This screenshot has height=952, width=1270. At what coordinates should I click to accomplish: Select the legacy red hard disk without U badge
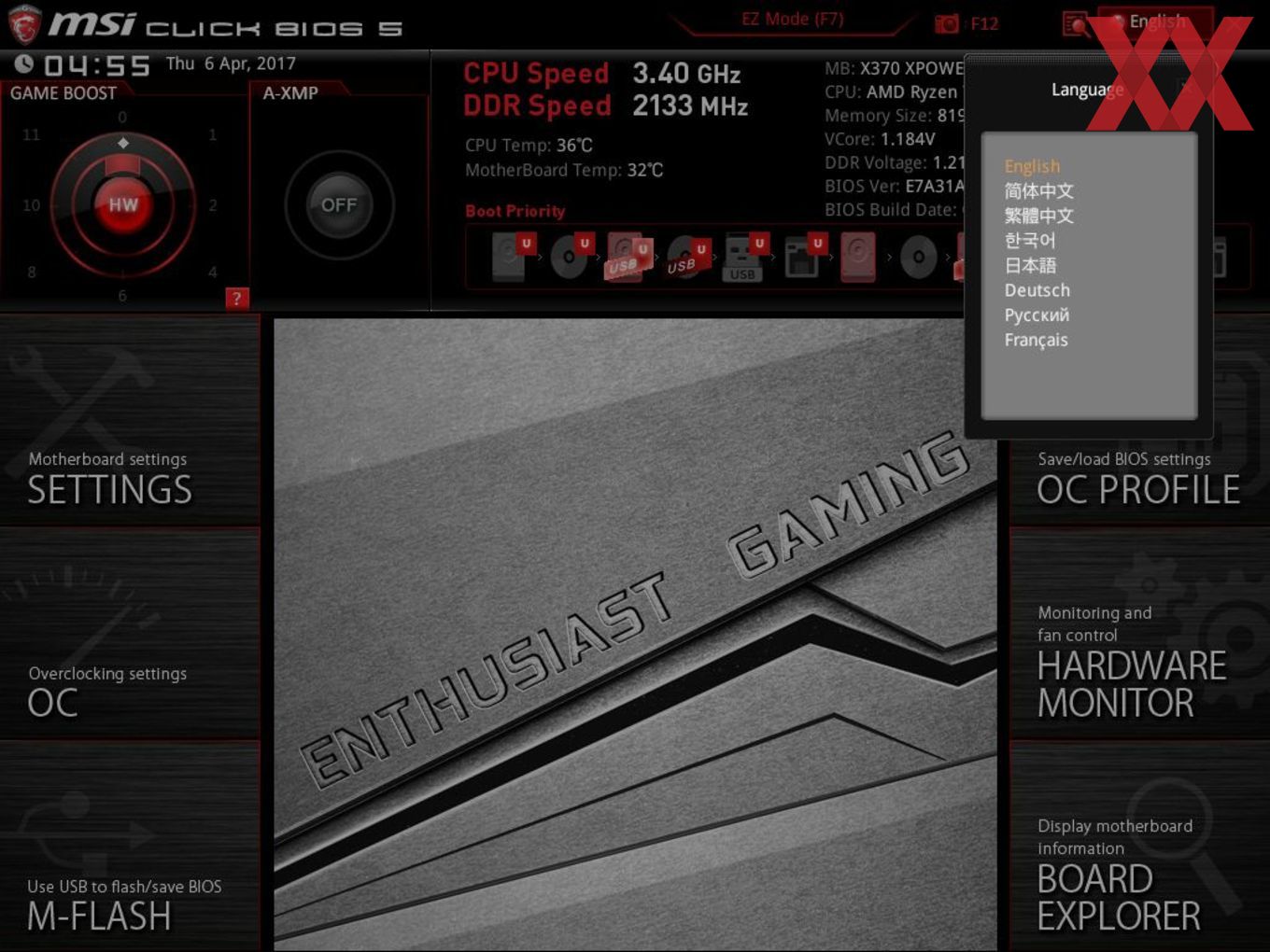click(858, 257)
